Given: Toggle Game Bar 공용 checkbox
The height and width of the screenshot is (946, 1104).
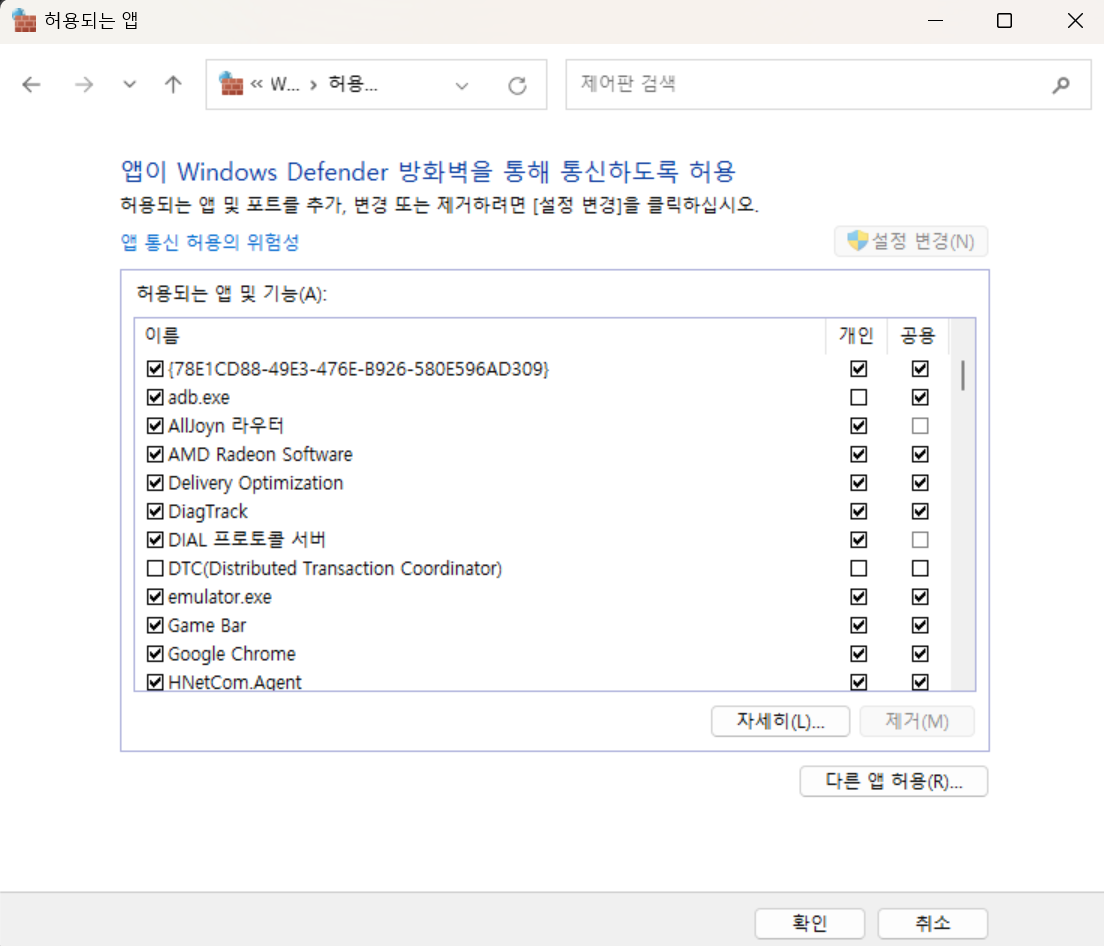Looking at the screenshot, I should pos(920,626).
